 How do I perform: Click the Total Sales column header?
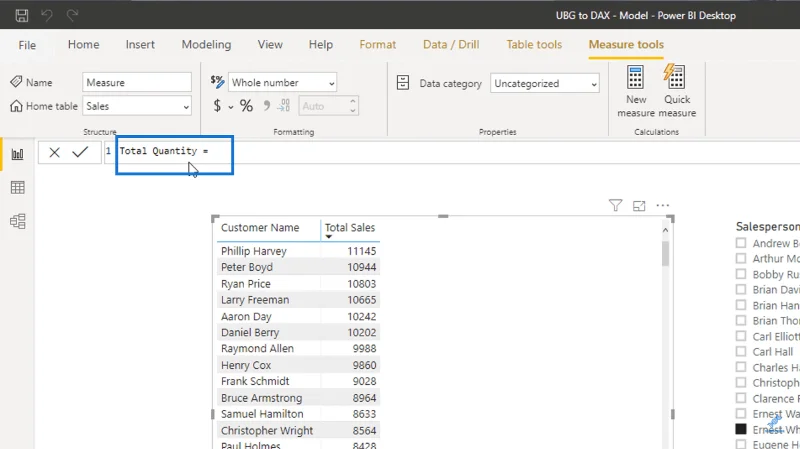coord(350,228)
